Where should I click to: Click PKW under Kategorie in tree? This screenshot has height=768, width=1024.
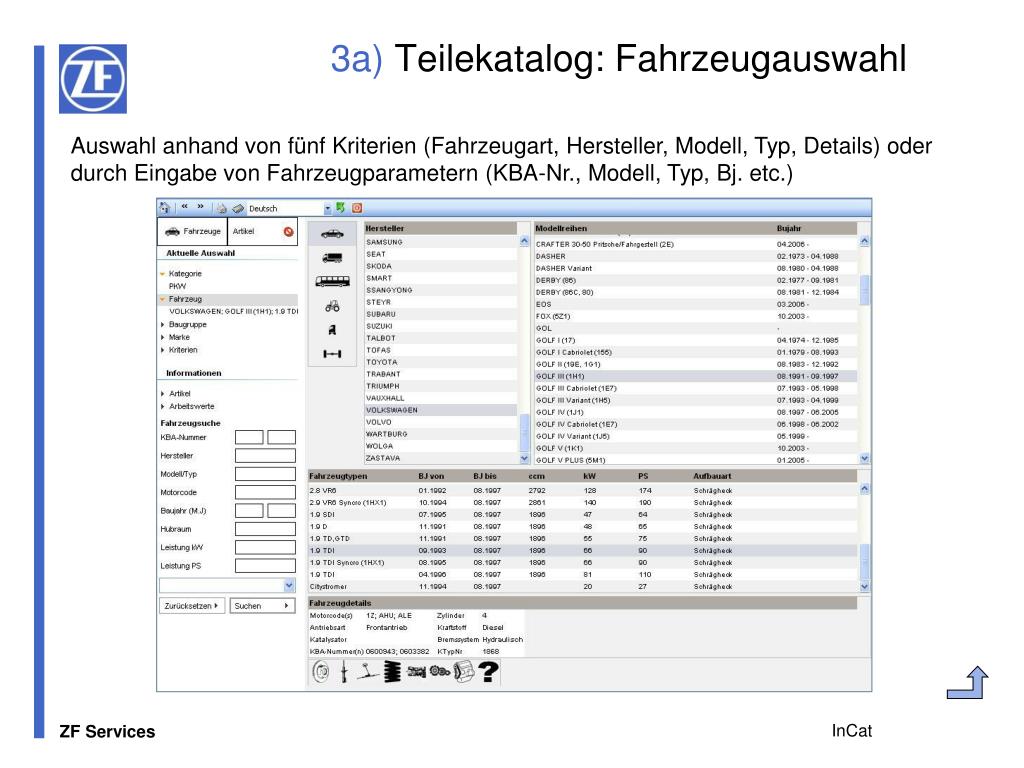(177, 286)
